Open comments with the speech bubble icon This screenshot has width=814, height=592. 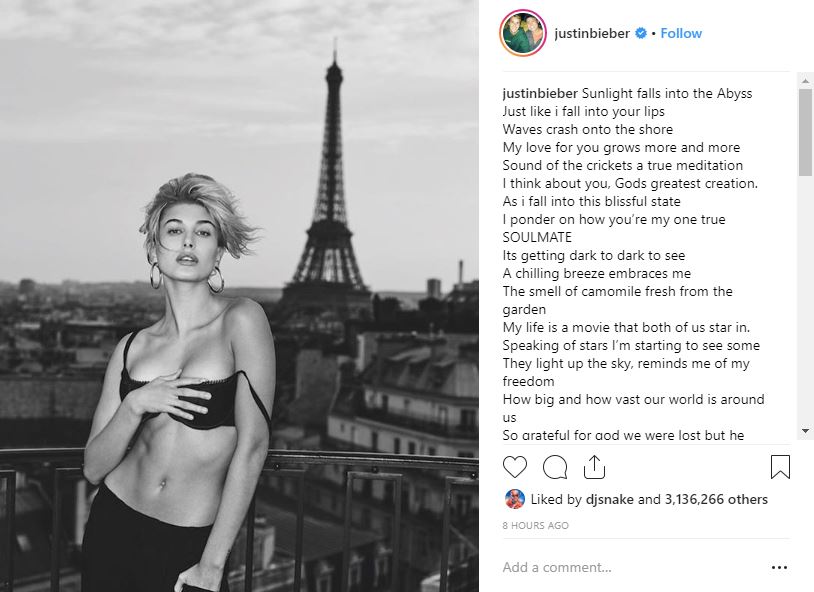pos(554,467)
